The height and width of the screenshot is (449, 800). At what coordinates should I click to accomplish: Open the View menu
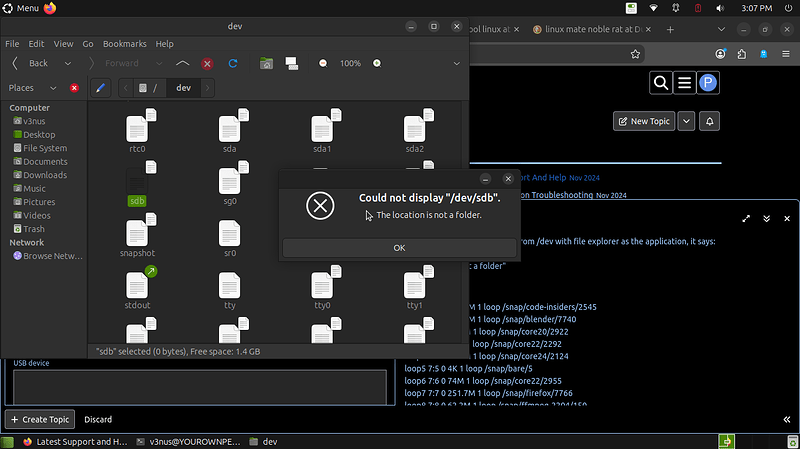click(x=63, y=44)
